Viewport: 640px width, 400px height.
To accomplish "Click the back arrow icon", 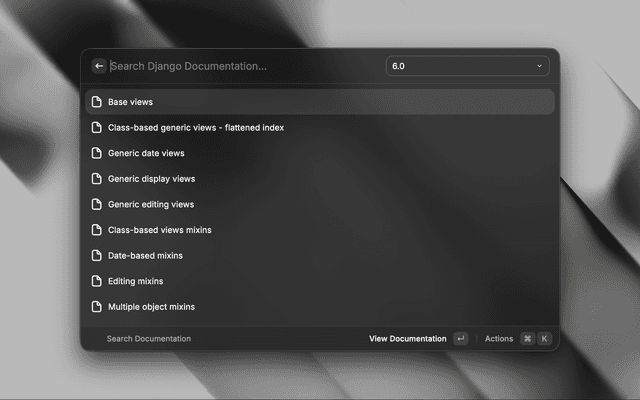I will 99,66.
